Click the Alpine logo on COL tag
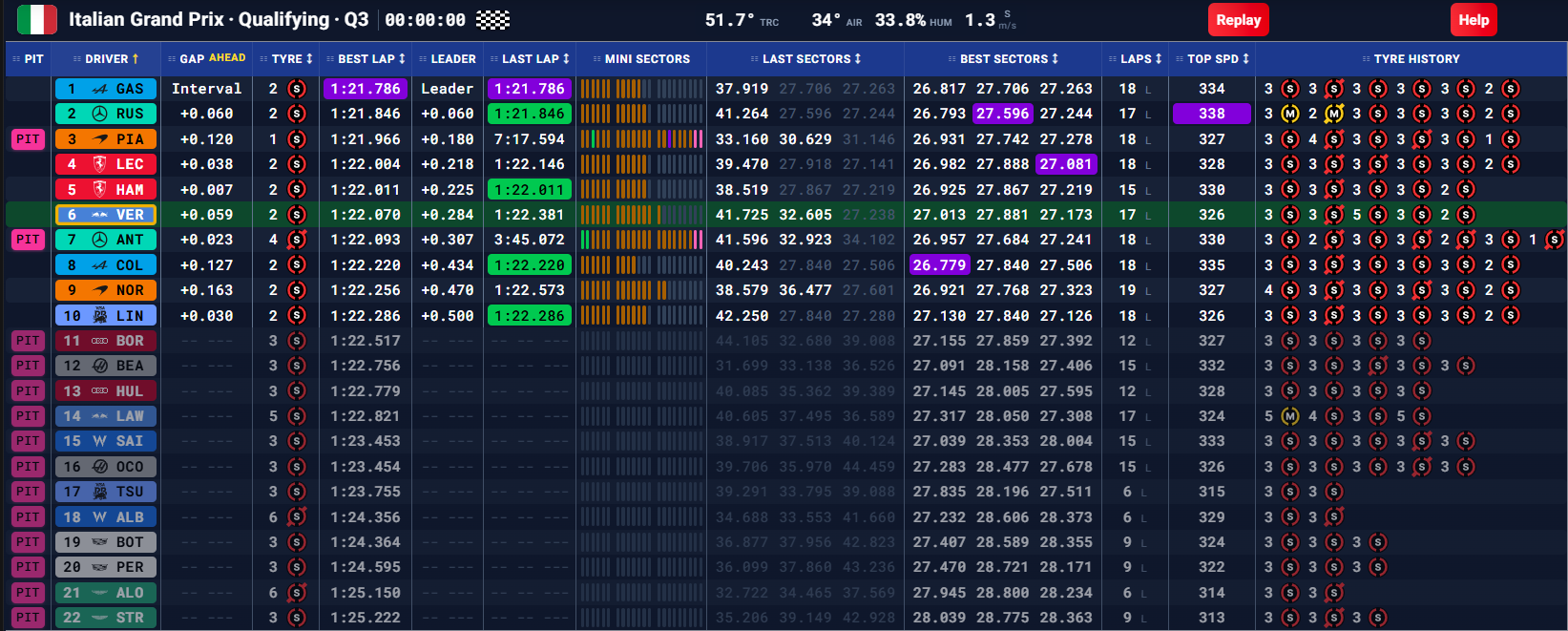 tap(99, 265)
